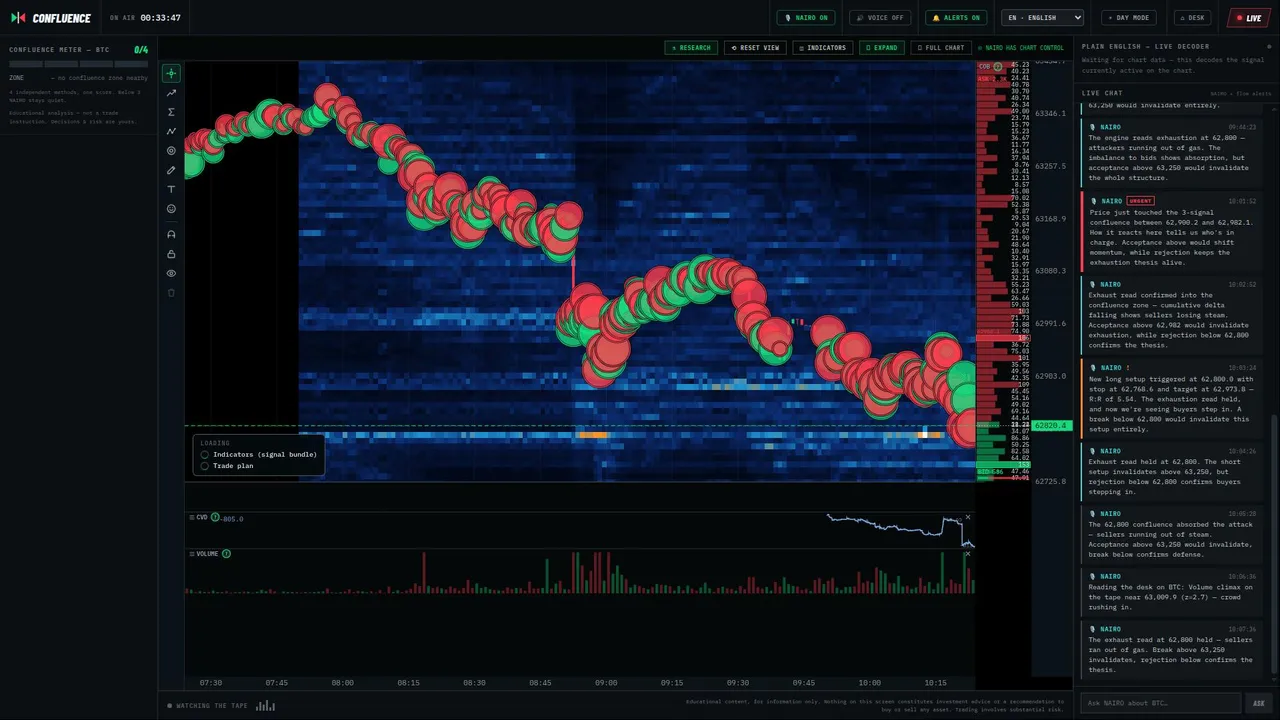The height and width of the screenshot is (720, 1280).
Task: Click the 10:03:24 new long setup message
Action: pyautogui.click(x=1170, y=397)
